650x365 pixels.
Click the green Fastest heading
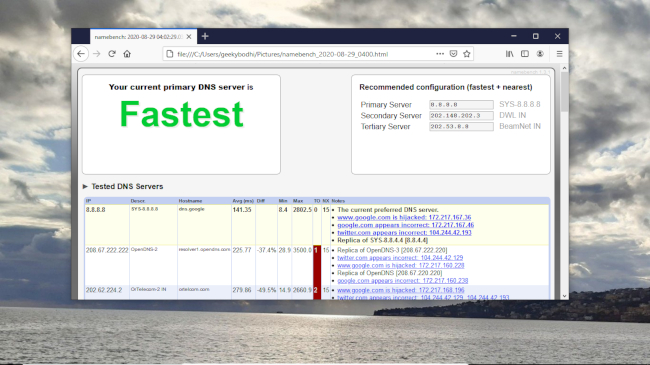[181, 114]
